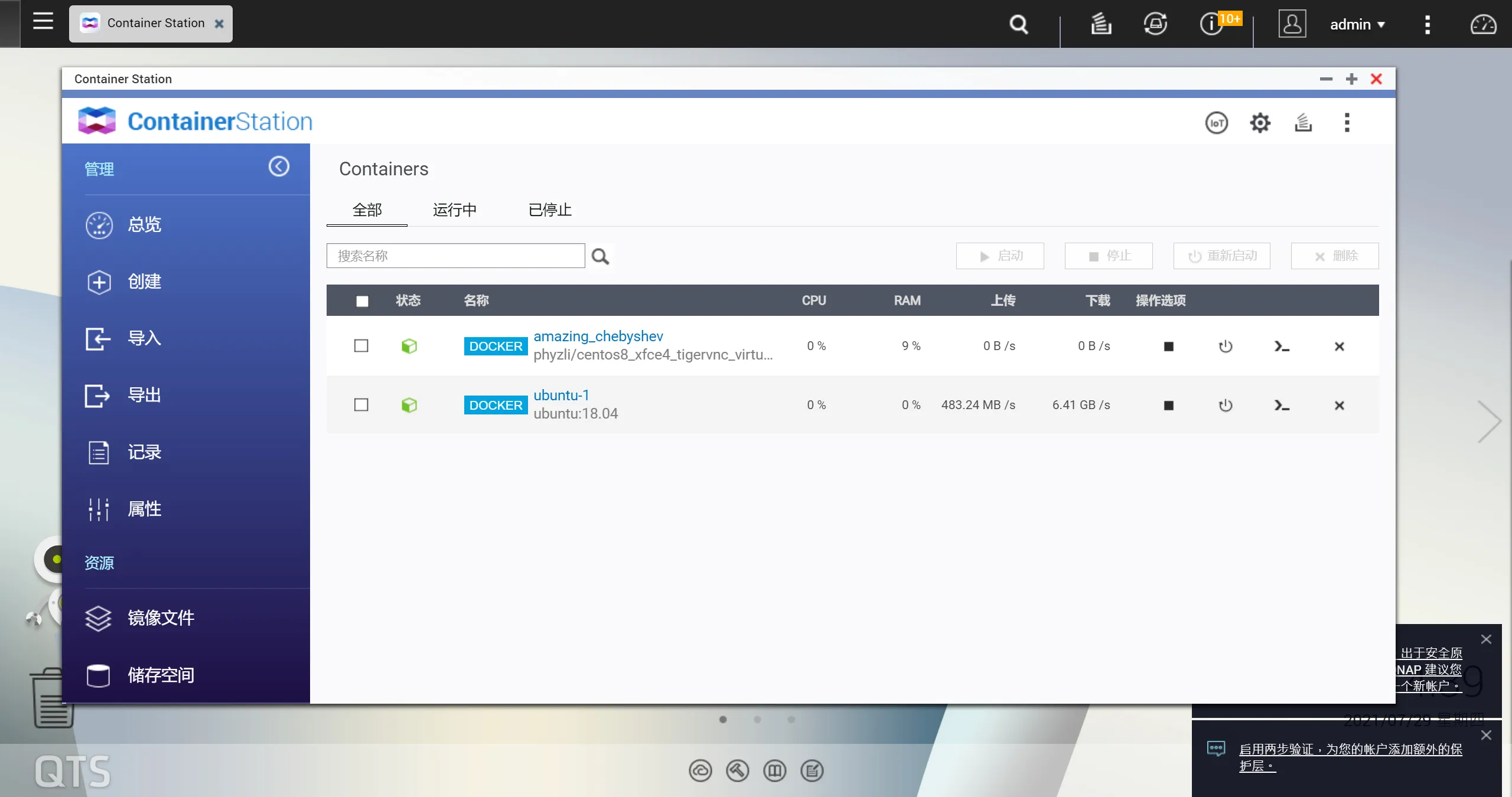1512x797 pixels.
Task: Switch to the 运行中 tab
Action: (x=454, y=210)
